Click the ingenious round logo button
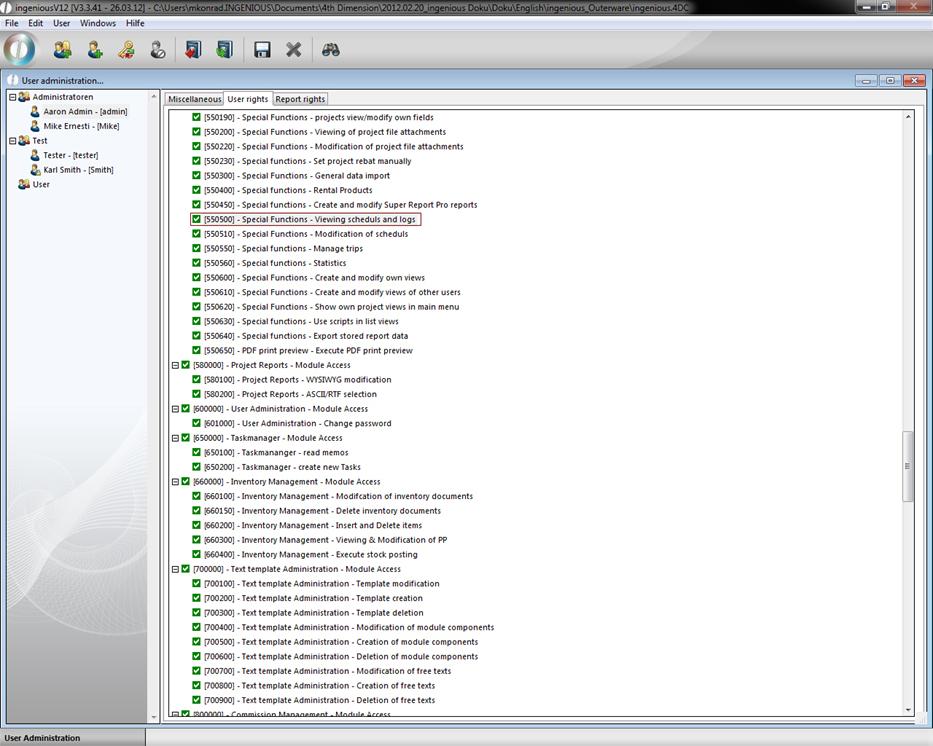The width and height of the screenshot is (933, 746). [20, 49]
